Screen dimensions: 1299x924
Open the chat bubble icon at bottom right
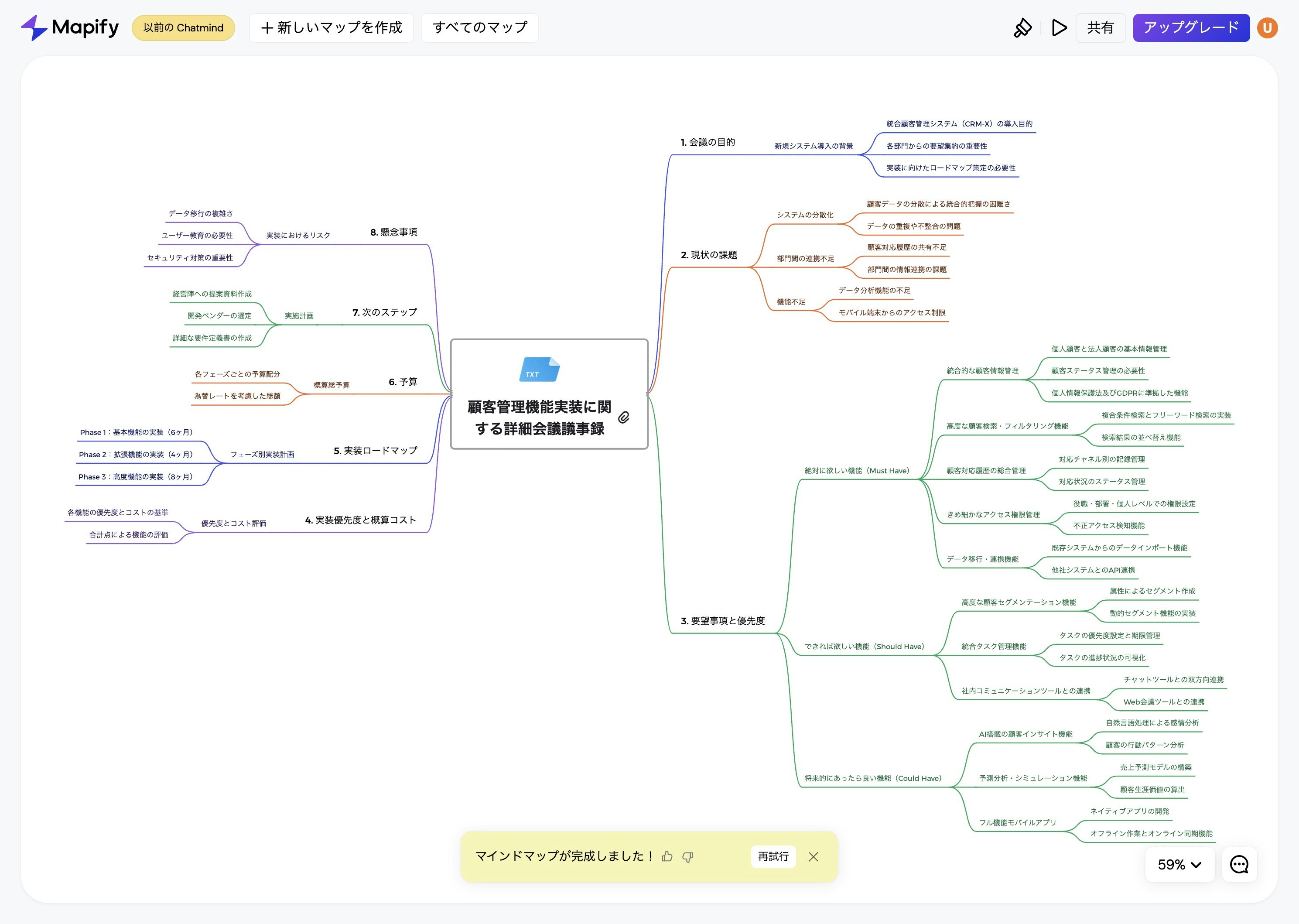click(x=1239, y=865)
